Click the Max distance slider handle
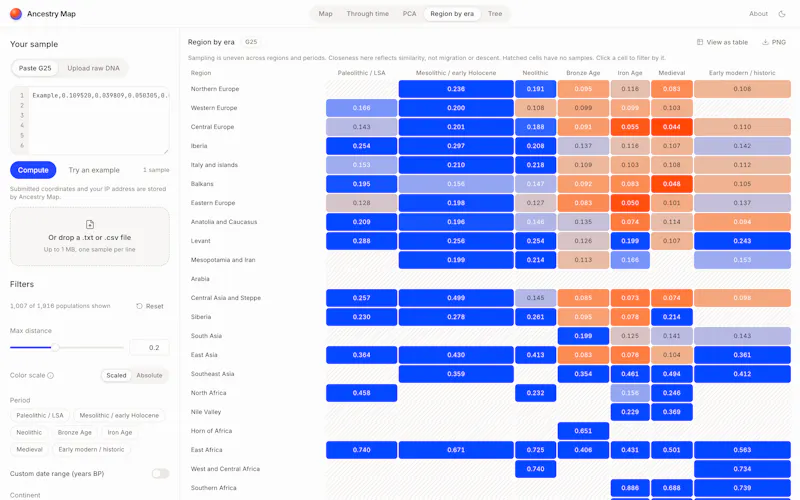Screen dimensions: 800x500 55,347
